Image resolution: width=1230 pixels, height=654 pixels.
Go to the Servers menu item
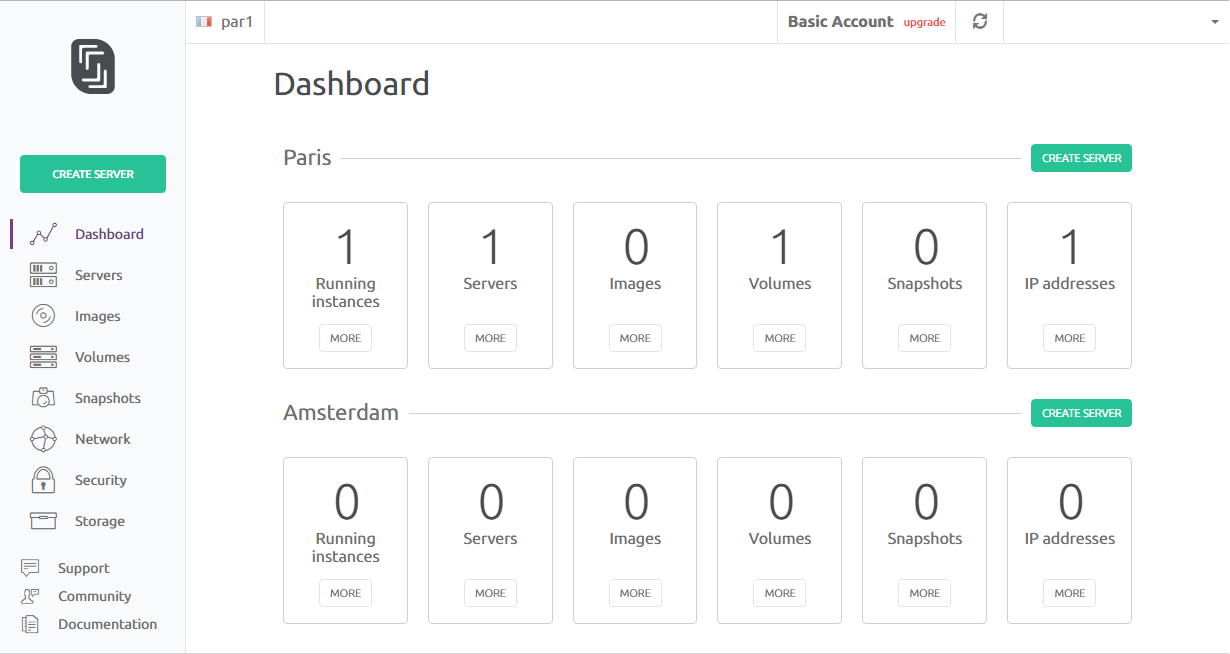click(99, 275)
